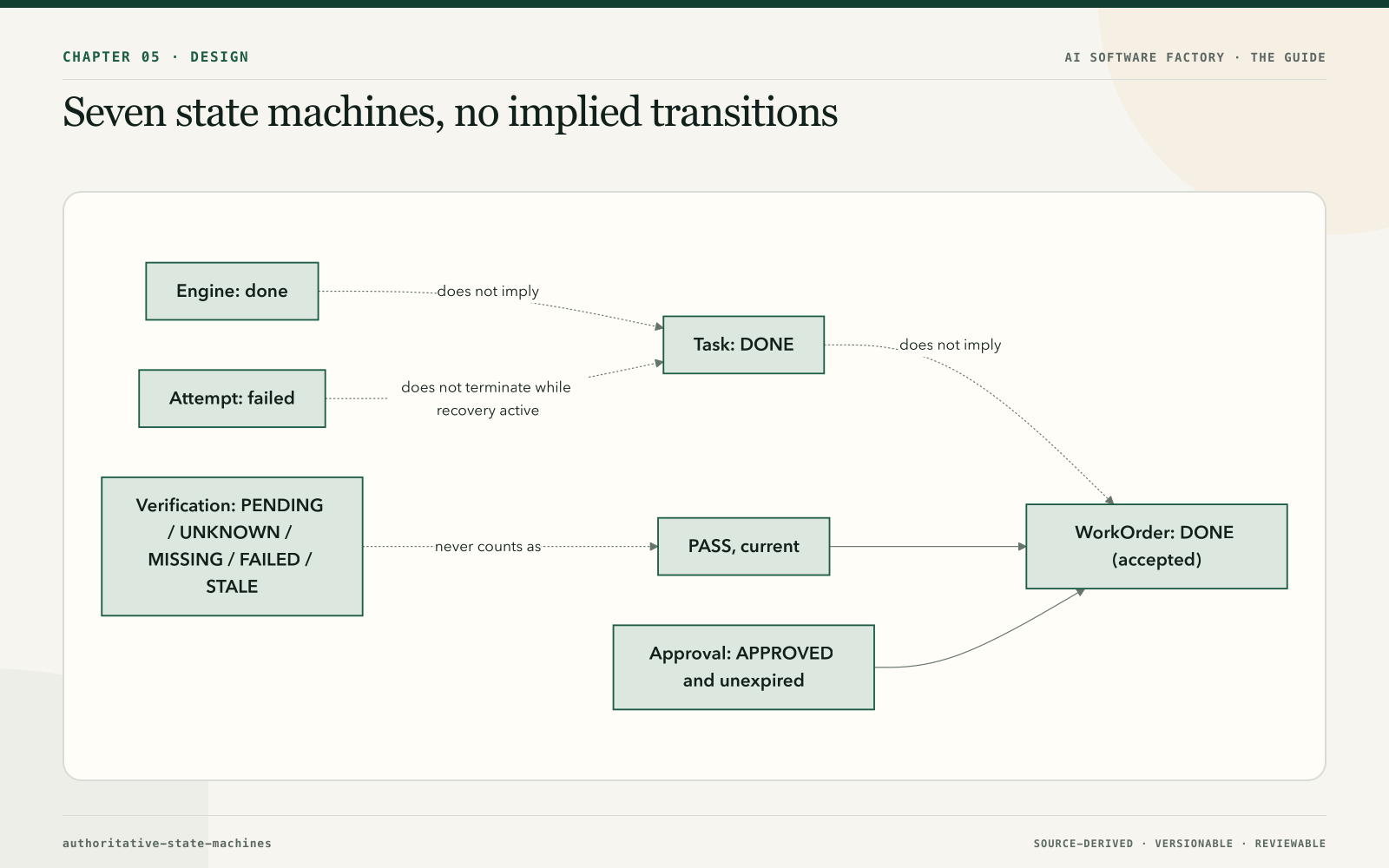Viewport: 1389px width, 868px height.
Task: Click the 'does not imply' label after Engine
Action: coord(488,292)
